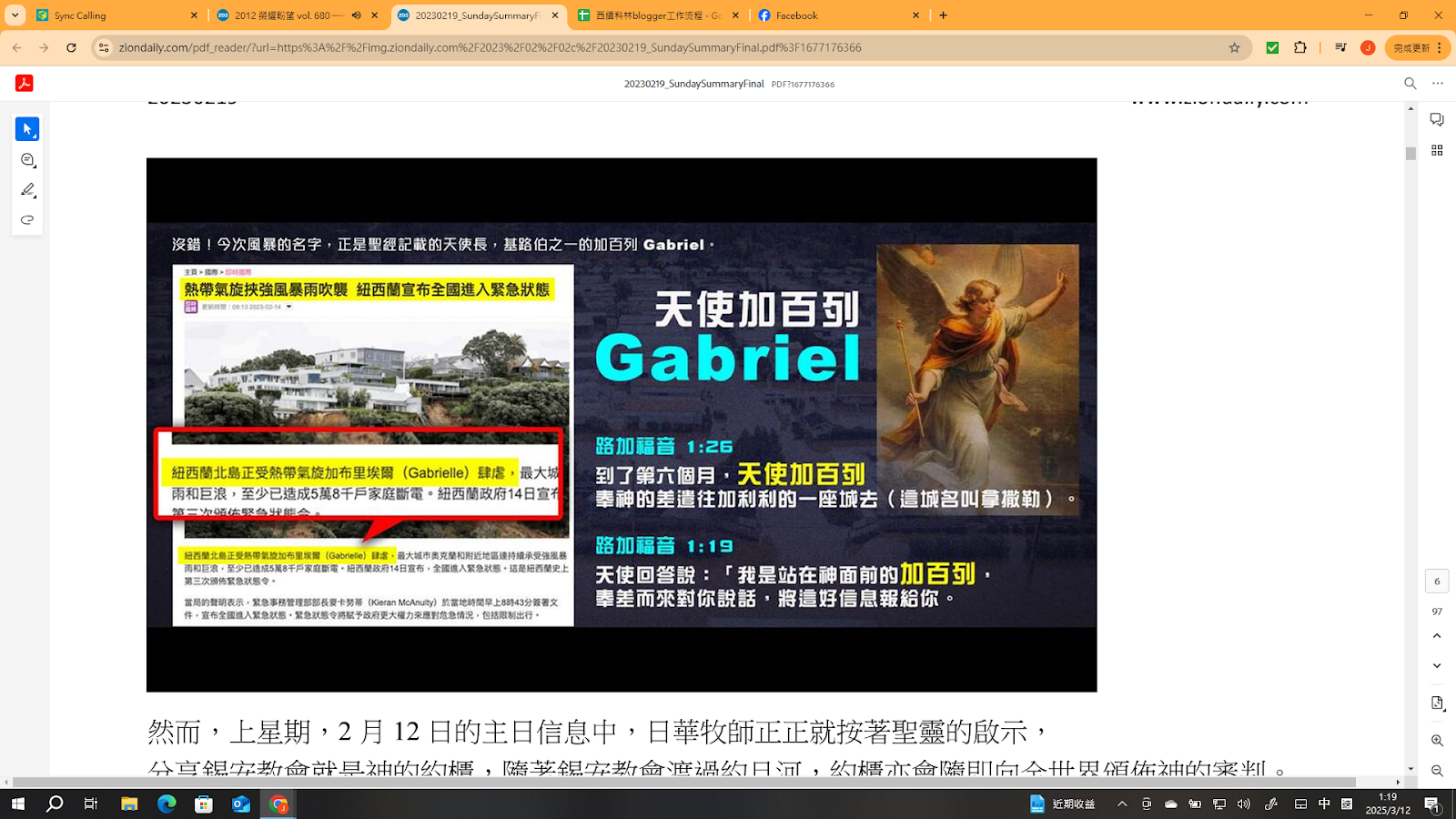The height and width of the screenshot is (819, 1456).
Task: View site information icon in address bar
Action: click(x=104, y=47)
